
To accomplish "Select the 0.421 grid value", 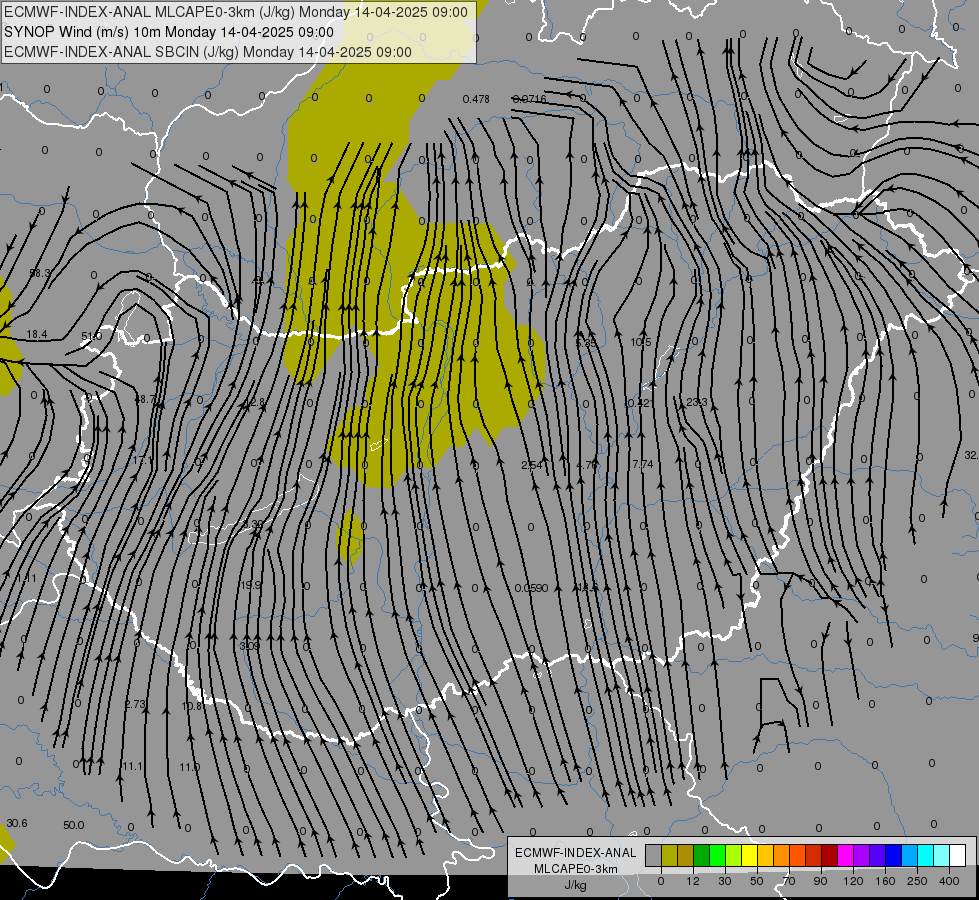I will [641, 403].
